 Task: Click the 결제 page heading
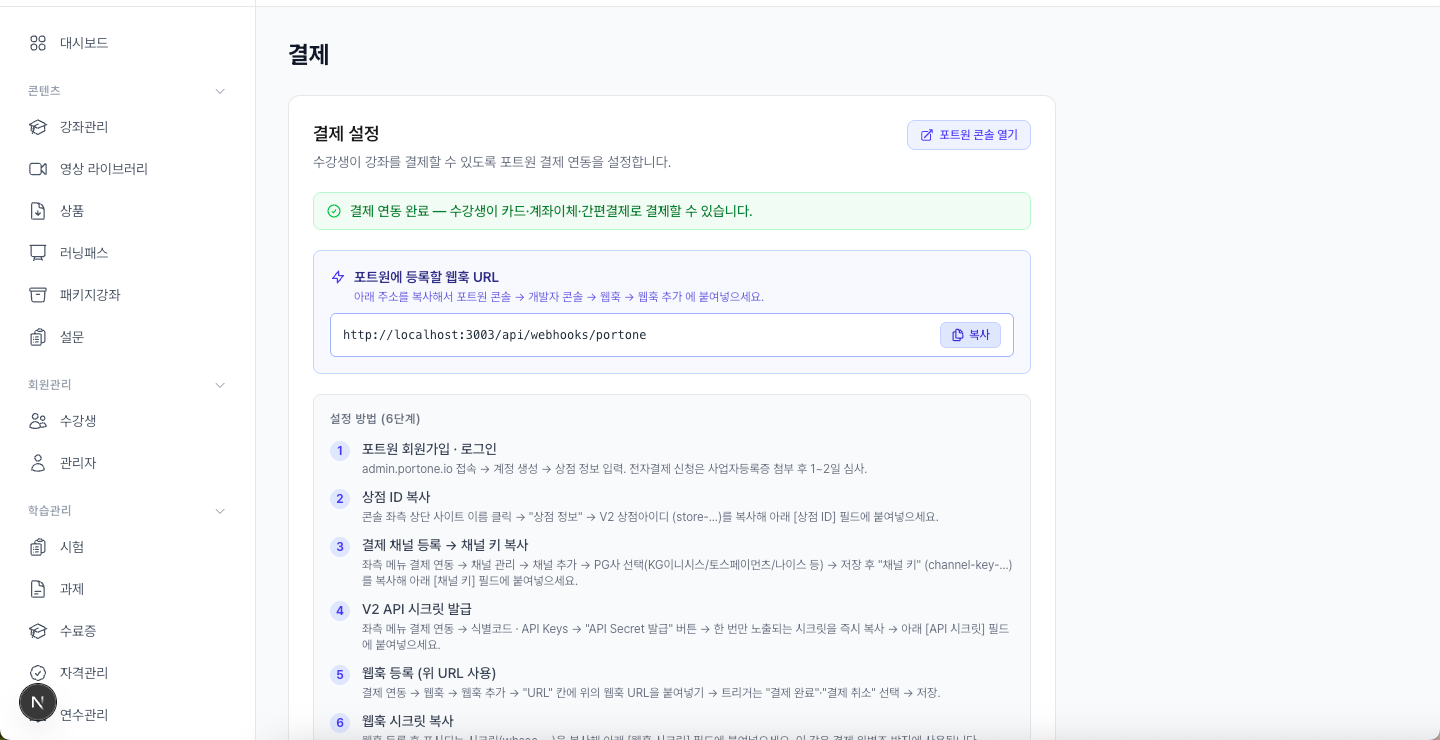point(309,54)
